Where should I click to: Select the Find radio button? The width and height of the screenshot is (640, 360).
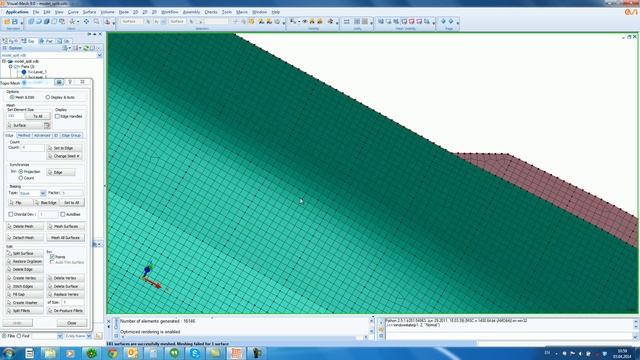pyautogui.click(x=19, y=336)
